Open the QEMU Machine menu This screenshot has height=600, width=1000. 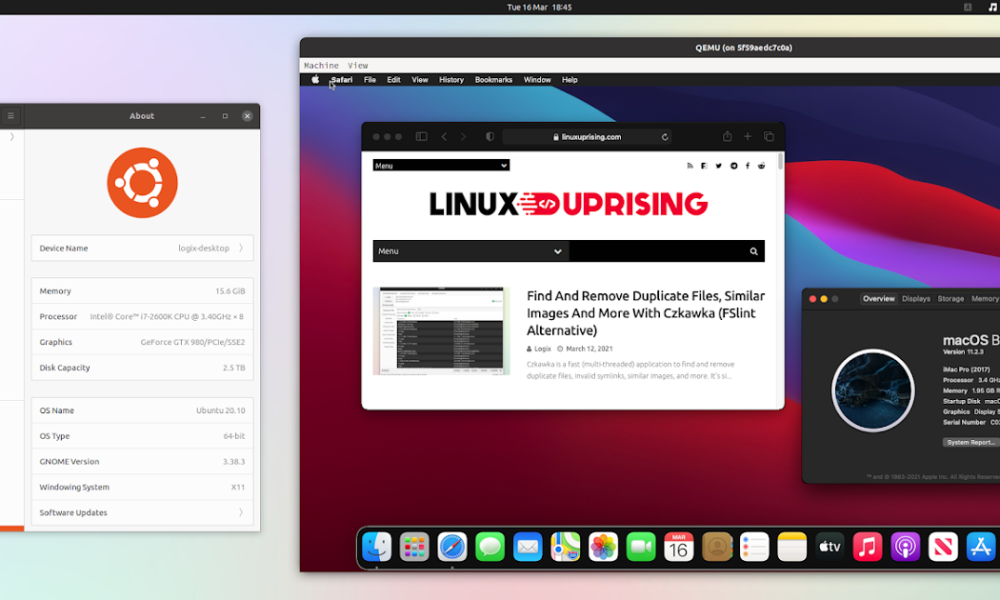321,66
